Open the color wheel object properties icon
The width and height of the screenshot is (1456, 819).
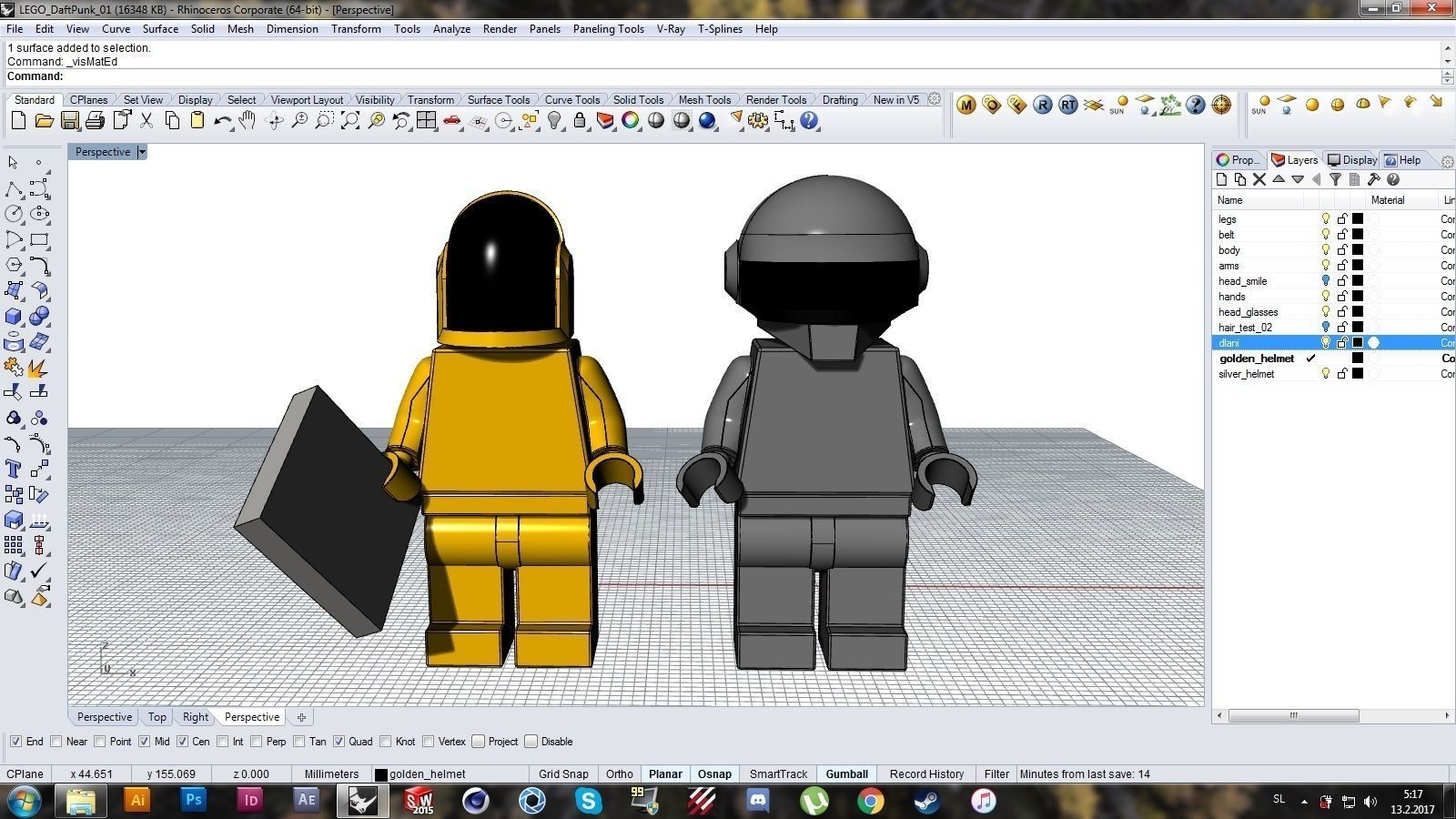coord(631,120)
